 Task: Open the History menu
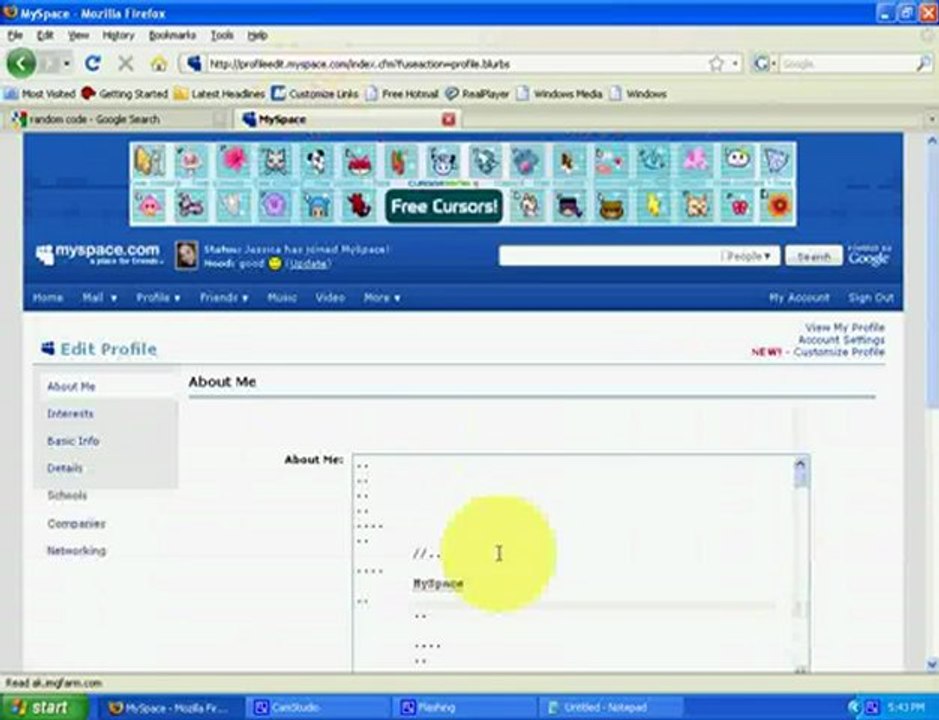(119, 35)
